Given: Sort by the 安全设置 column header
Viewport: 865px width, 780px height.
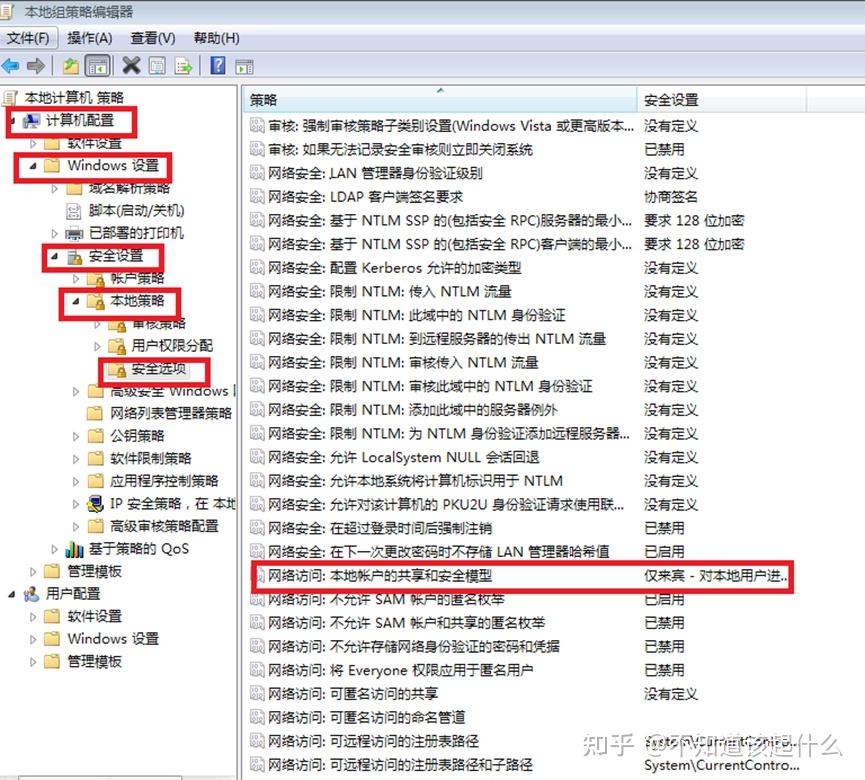Looking at the screenshot, I should coord(722,100).
